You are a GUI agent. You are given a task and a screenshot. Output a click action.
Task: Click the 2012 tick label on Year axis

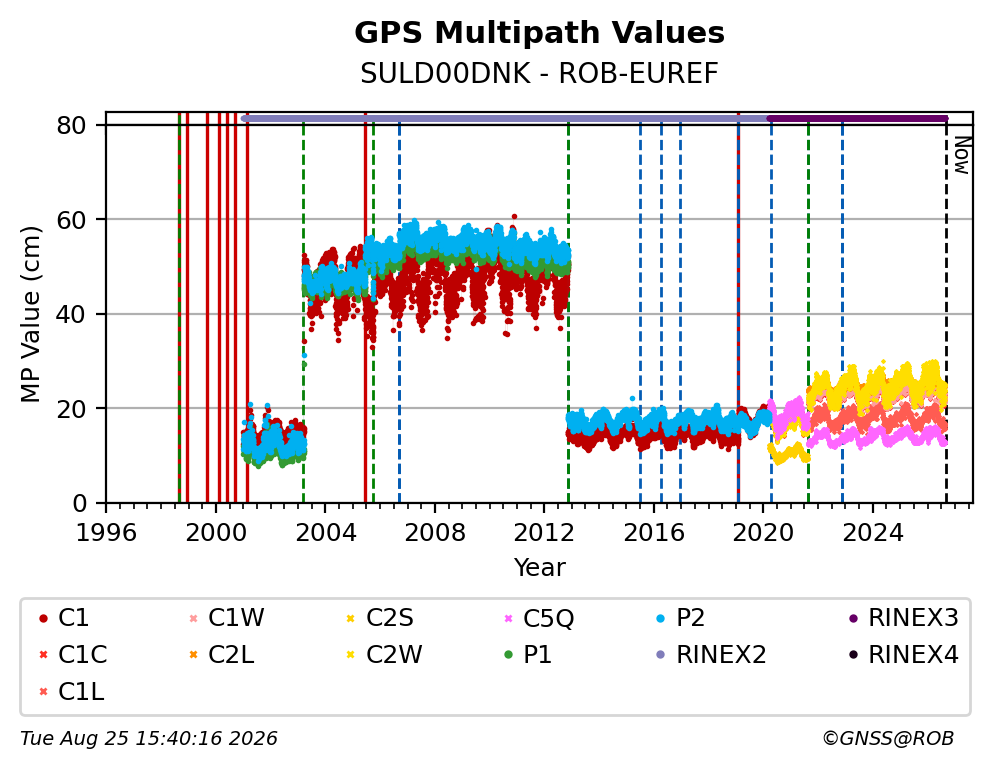544,532
